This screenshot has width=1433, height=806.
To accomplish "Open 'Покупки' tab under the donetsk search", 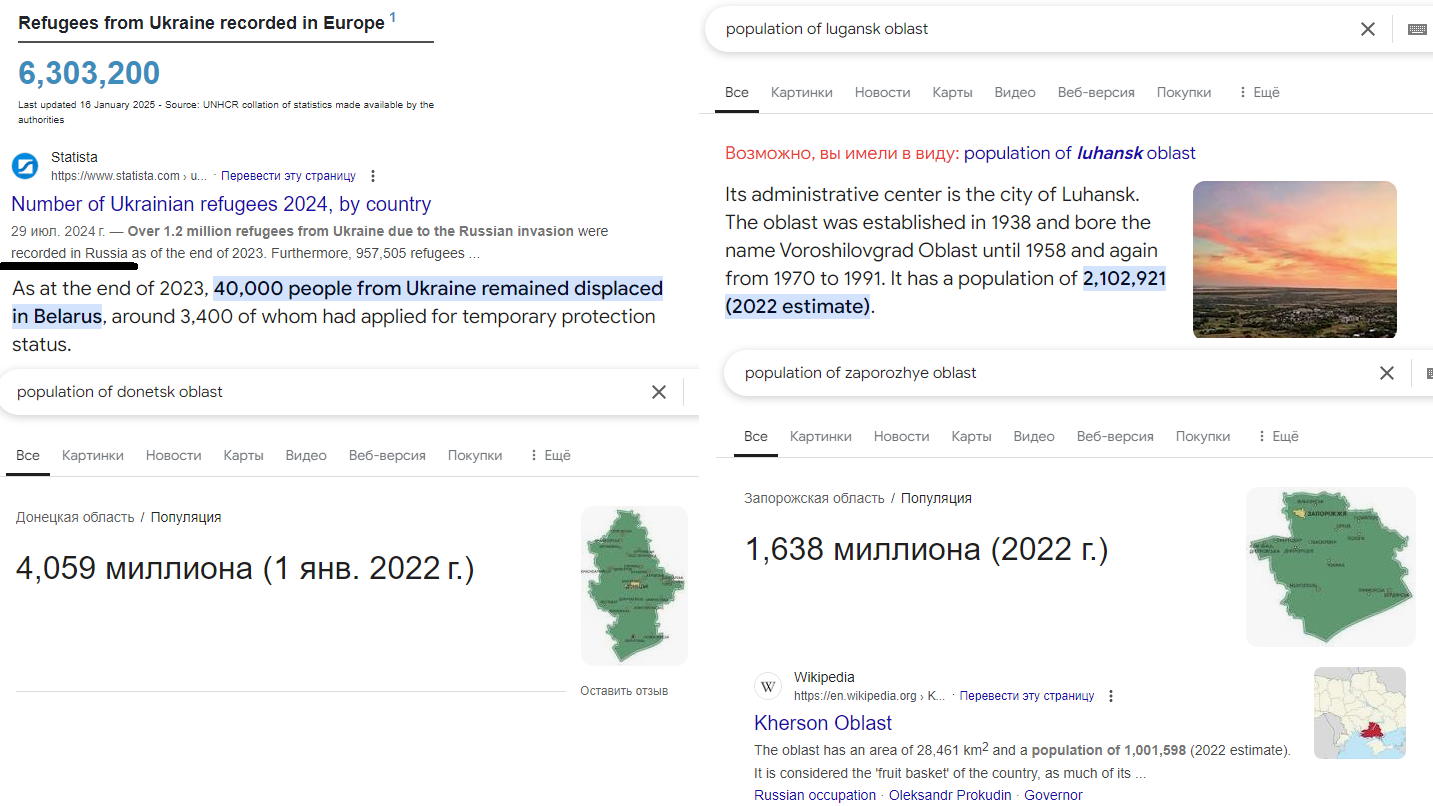I will click(x=475, y=455).
